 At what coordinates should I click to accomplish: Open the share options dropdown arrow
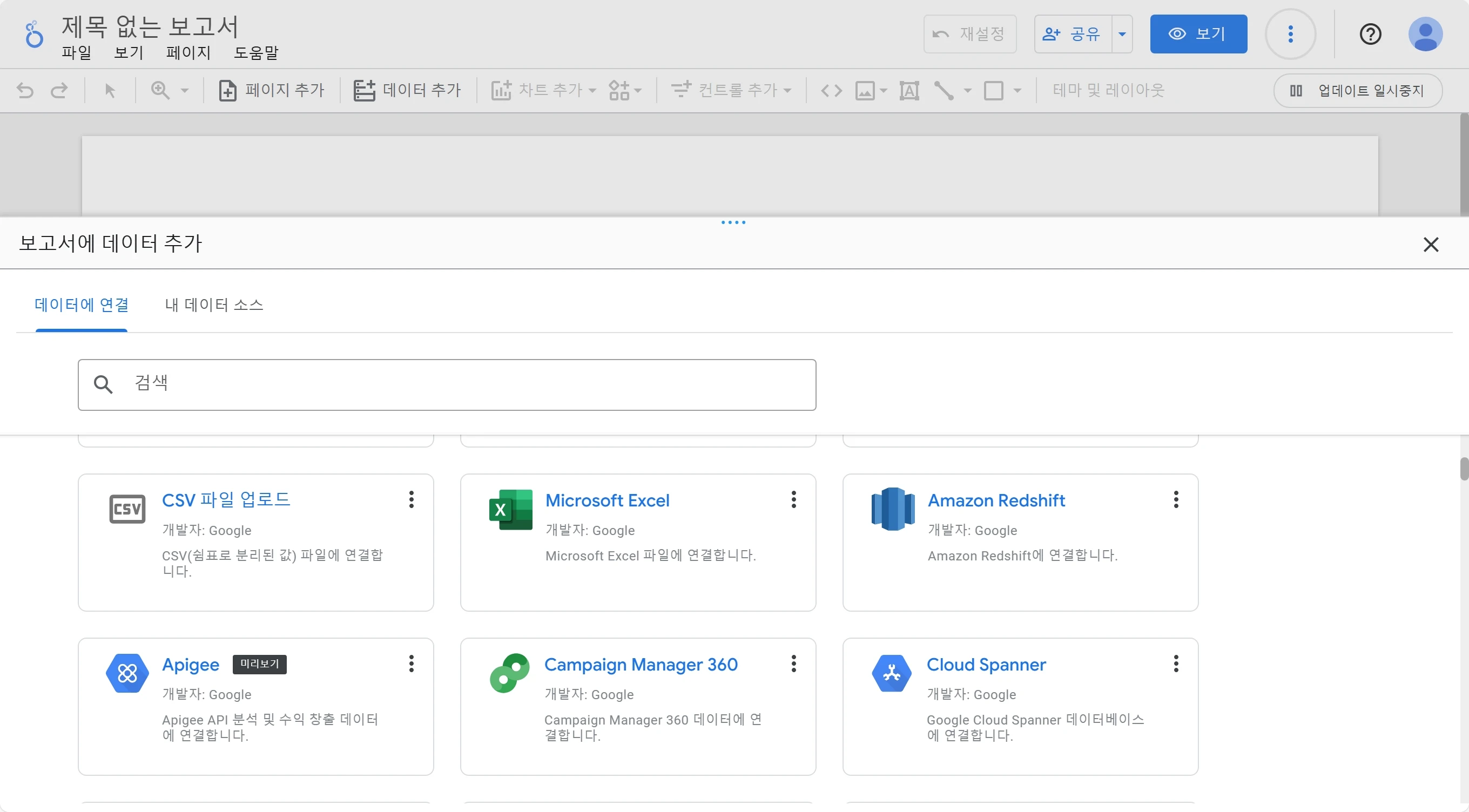pyautogui.click(x=1122, y=33)
